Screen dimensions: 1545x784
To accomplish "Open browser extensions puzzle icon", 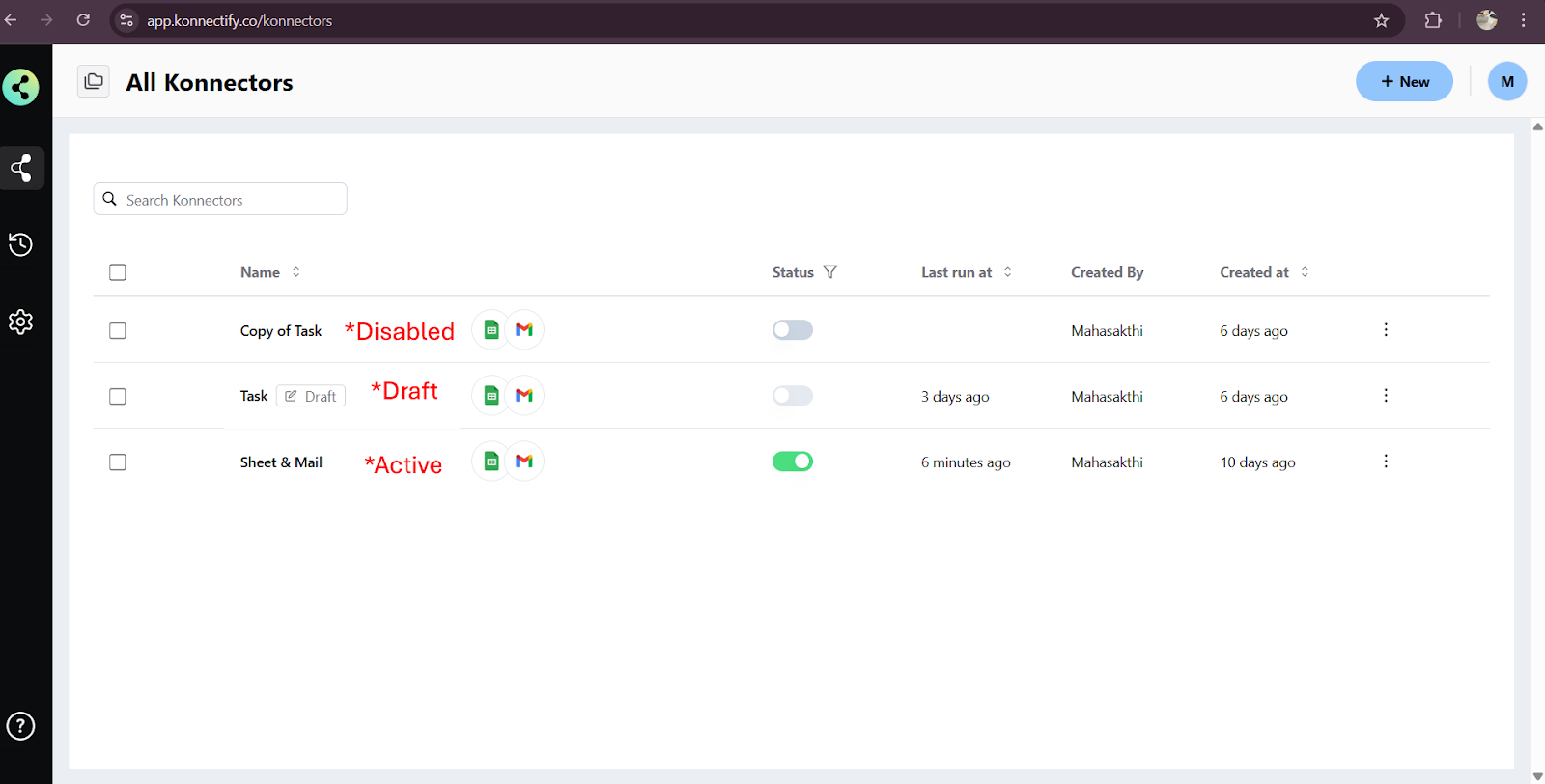I will point(1433,20).
